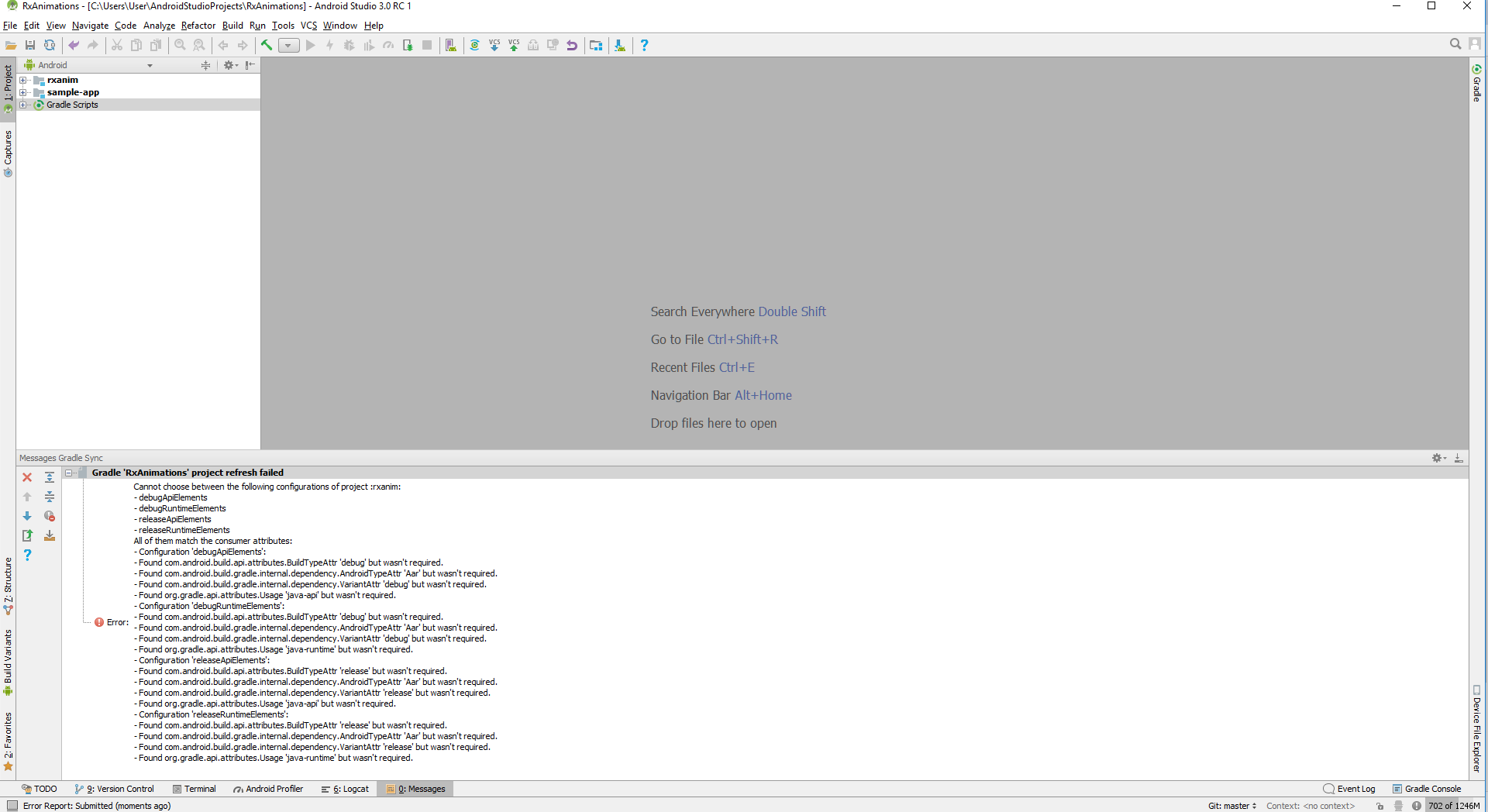Open SDK Manager download icon

(620, 46)
